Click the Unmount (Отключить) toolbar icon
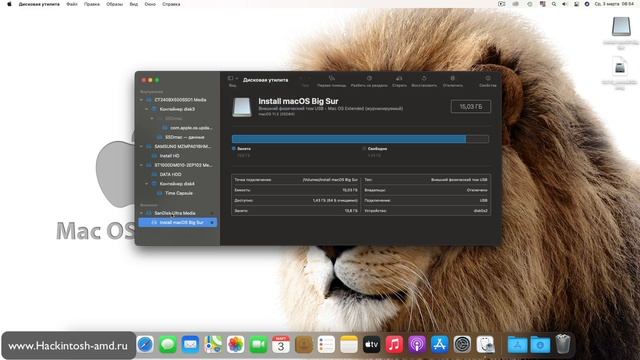640x360 pixels. pos(452,78)
